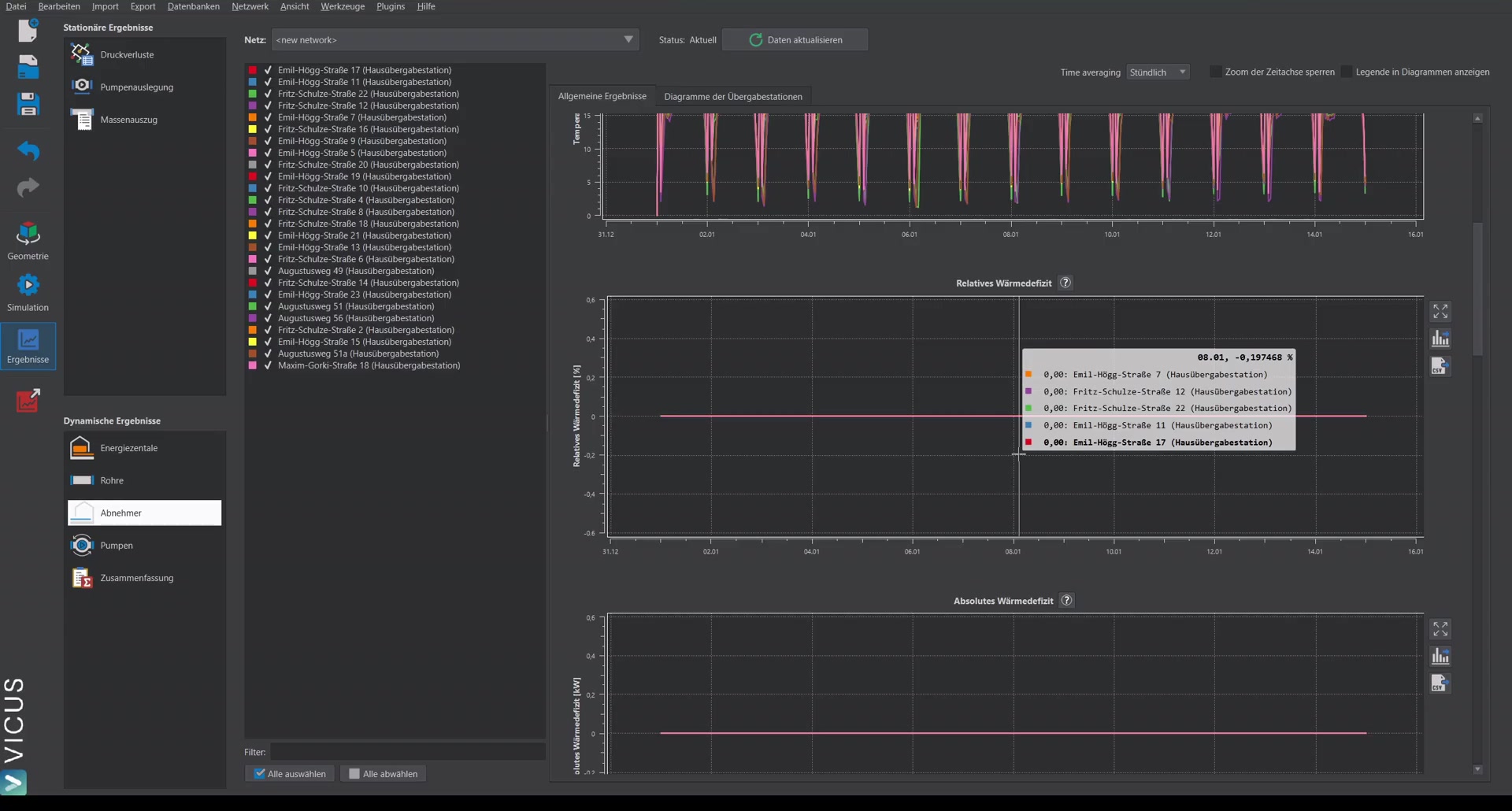Click blue swatch of Emil-Högg-Straße 11
The width and height of the screenshot is (1512, 811).
click(x=253, y=82)
